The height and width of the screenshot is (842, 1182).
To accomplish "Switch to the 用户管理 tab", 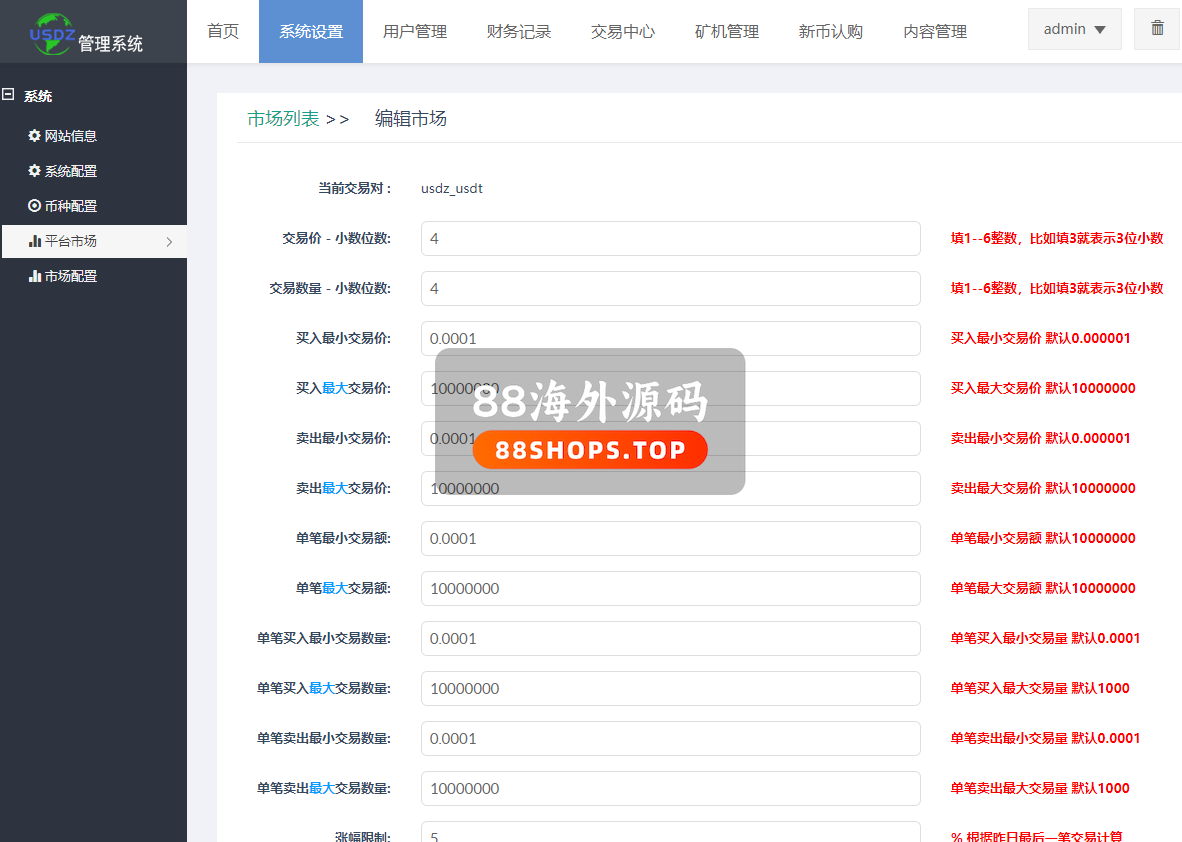I will [x=414, y=32].
